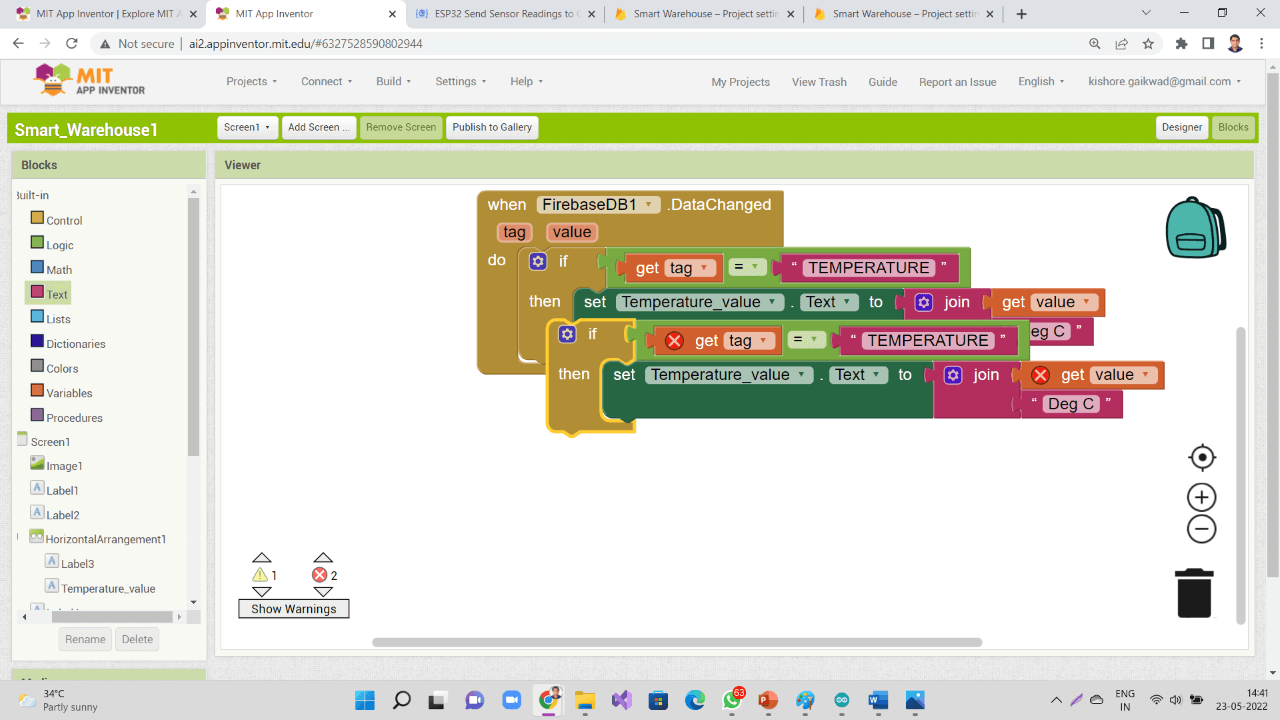Open the Build menu

394,82
